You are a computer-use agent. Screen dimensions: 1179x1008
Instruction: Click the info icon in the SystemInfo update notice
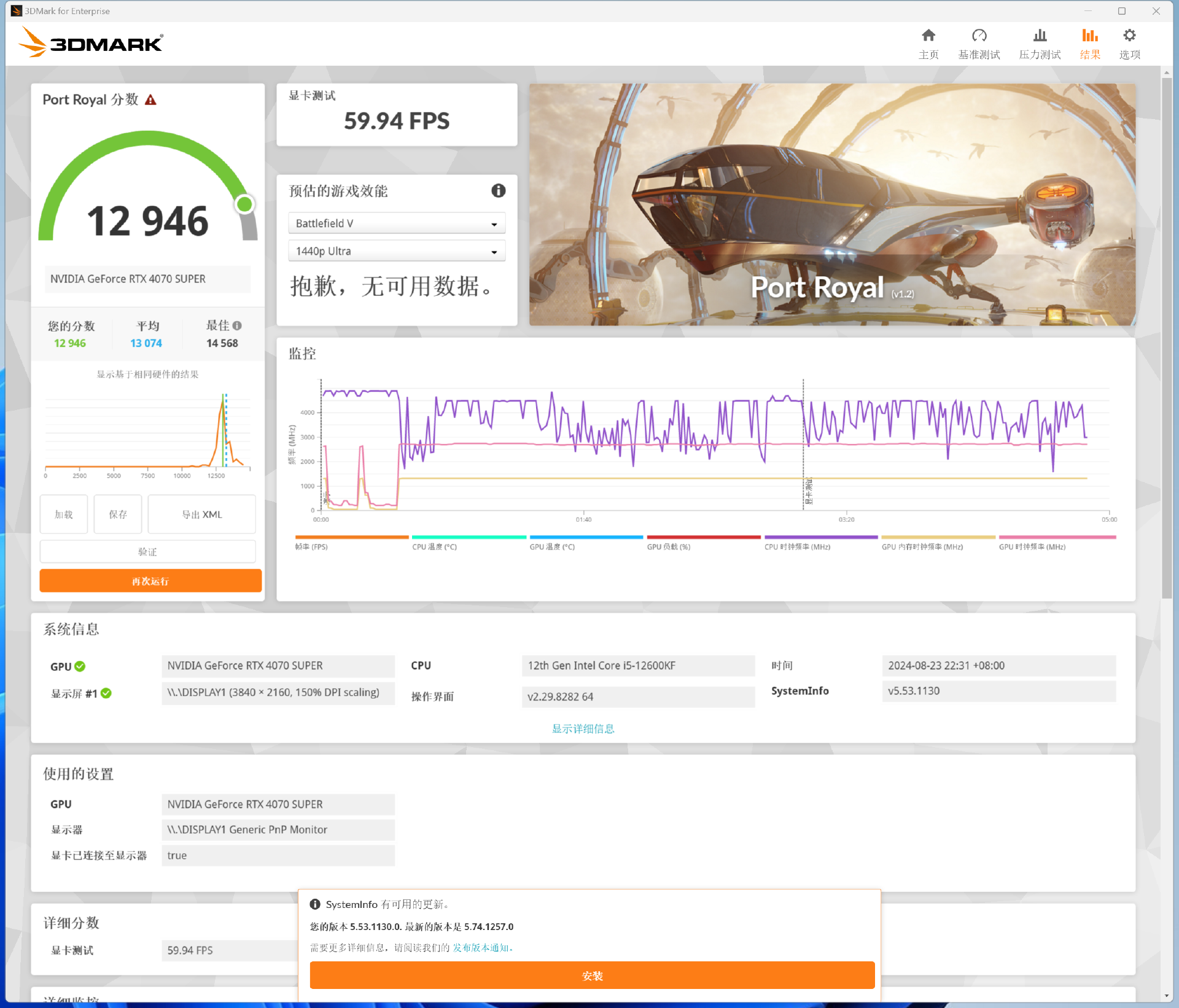pos(315,904)
